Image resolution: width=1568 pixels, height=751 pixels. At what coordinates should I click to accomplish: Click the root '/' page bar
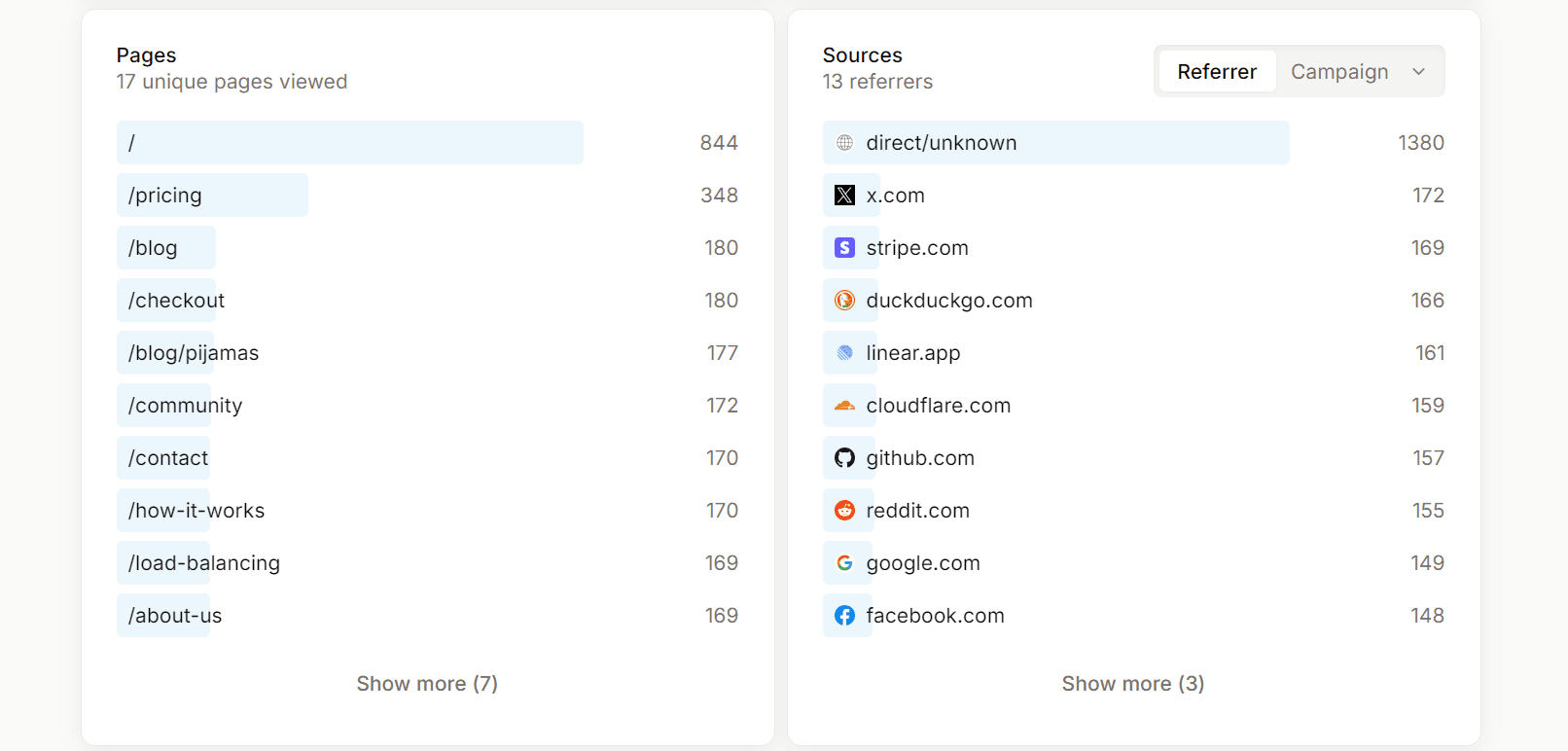click(x=349, y=143)
